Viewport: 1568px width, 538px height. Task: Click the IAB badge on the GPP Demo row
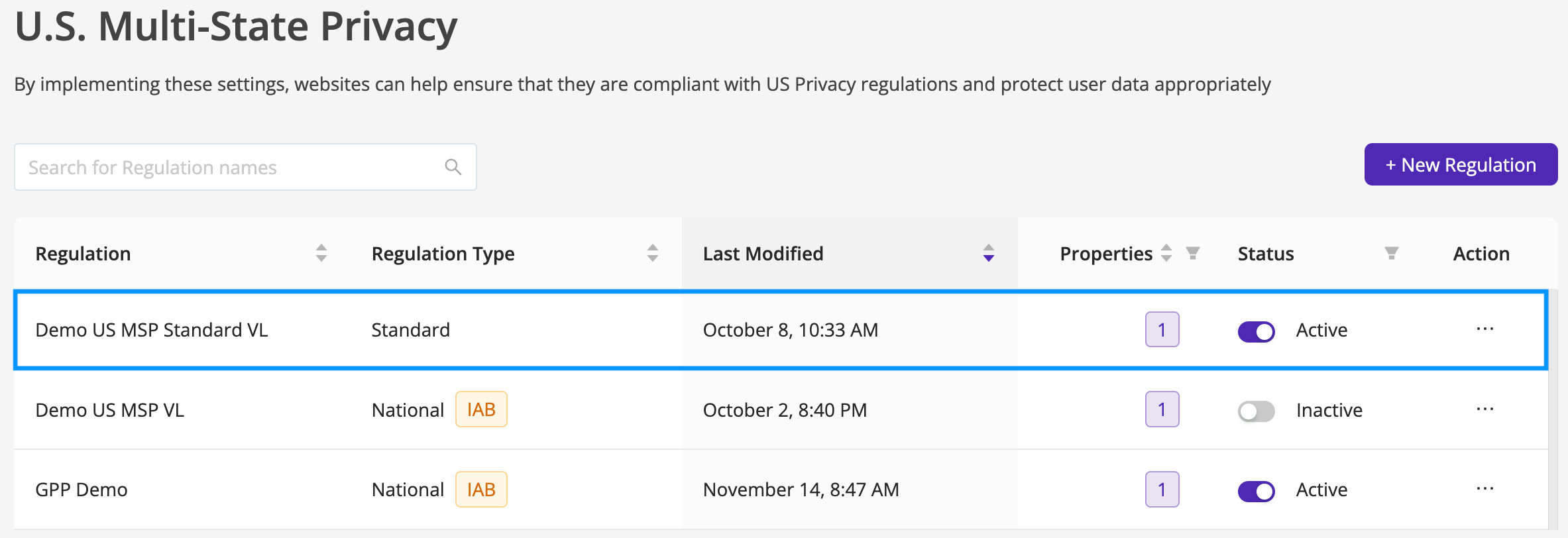click(x=481, y=489)
